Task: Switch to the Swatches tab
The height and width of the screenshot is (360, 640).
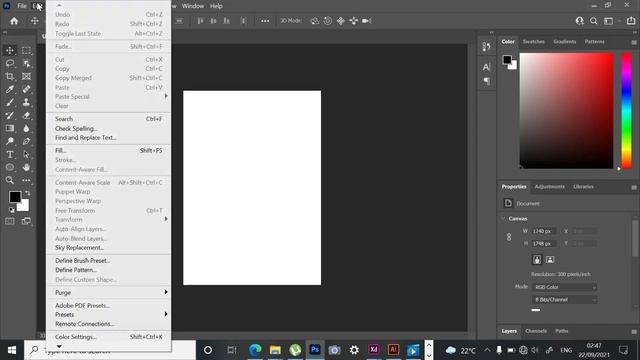Action: pos(533,42)
